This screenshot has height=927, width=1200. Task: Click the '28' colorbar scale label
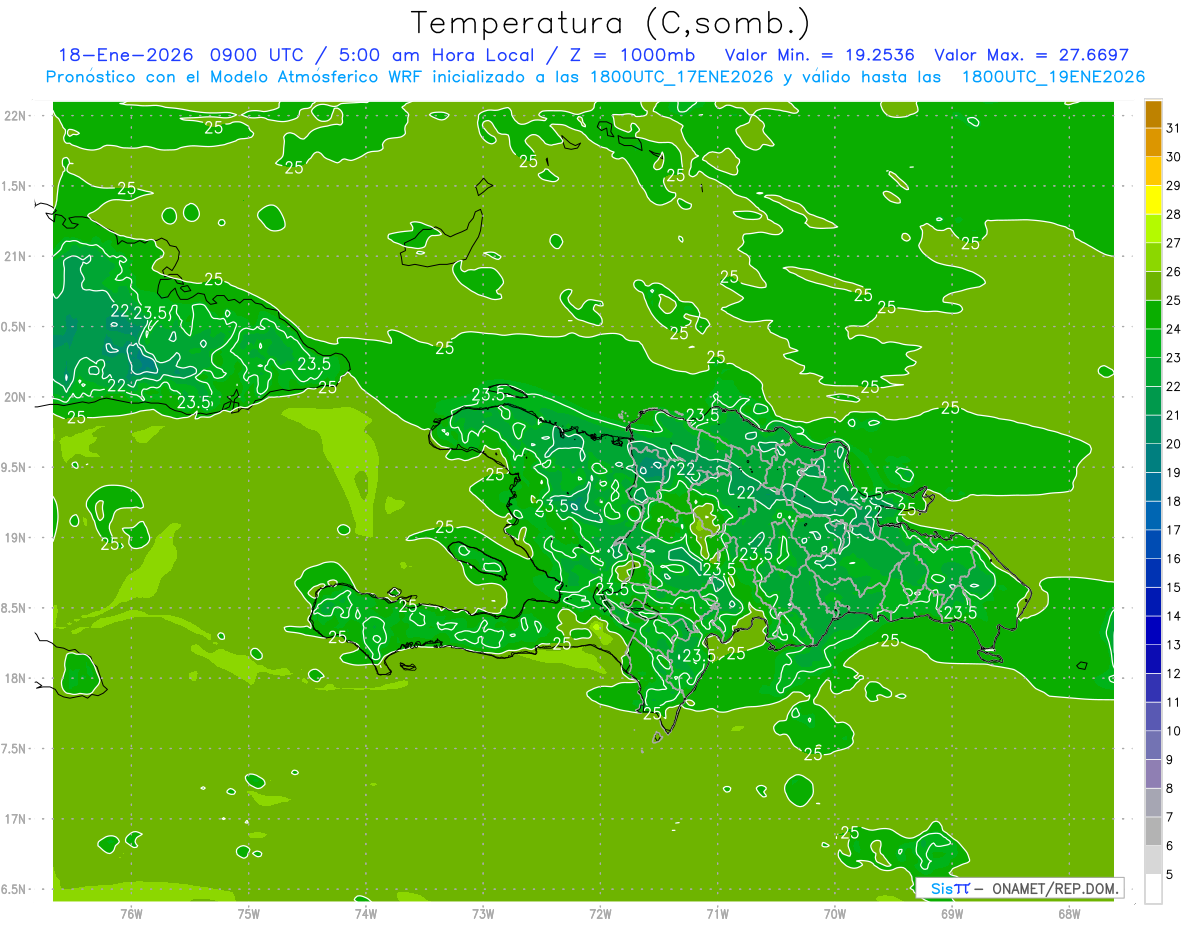(x=1174, y=214)
